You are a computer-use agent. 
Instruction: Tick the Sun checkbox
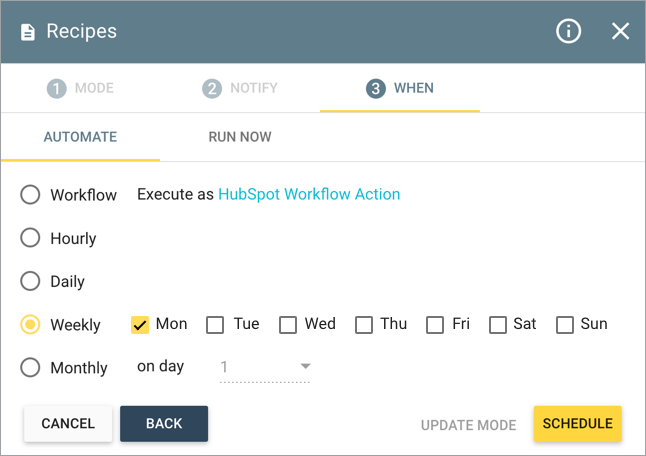point(564,325)
